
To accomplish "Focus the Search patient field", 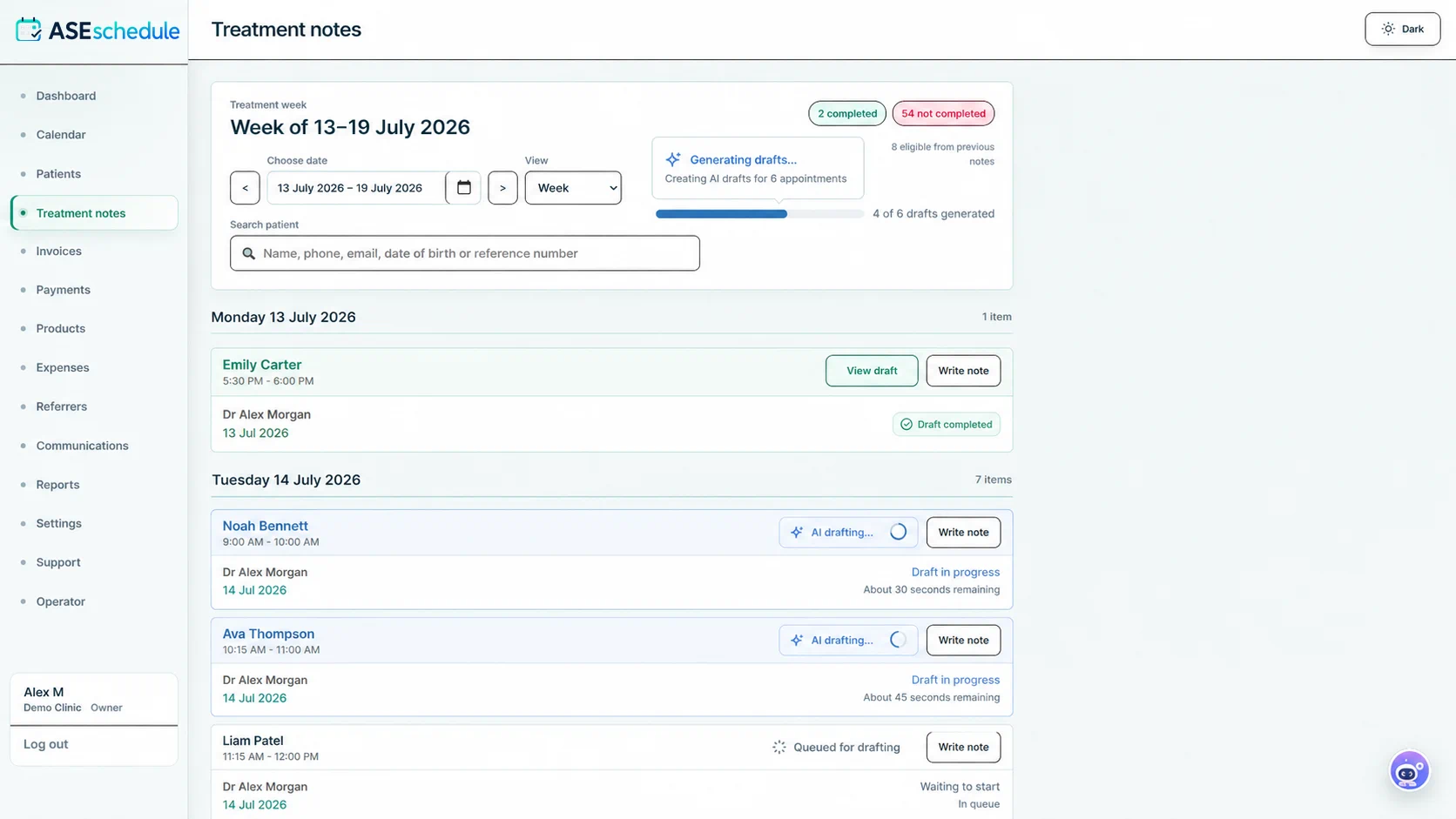I will point(465,253).
